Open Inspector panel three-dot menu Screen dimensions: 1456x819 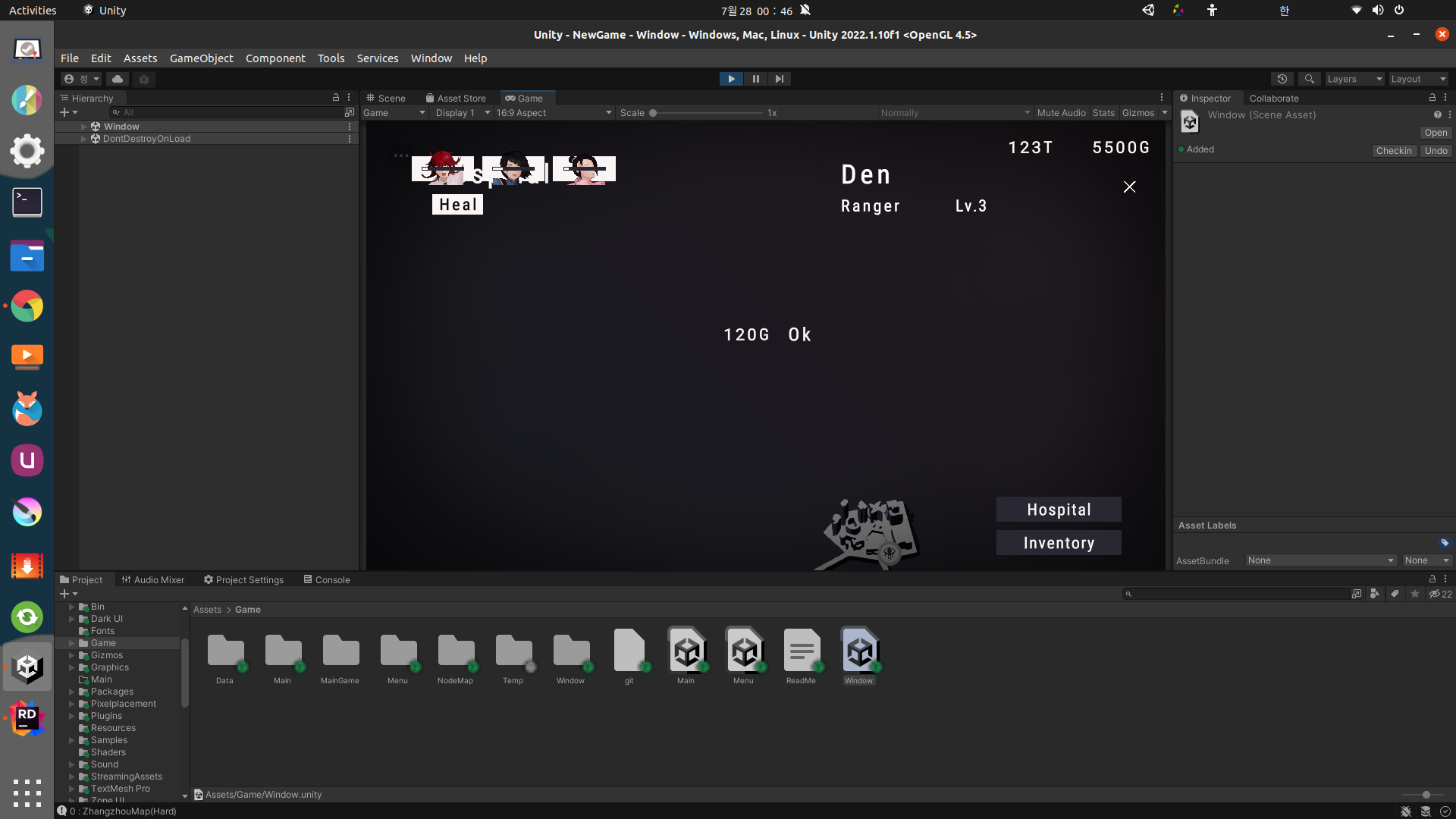1445,98
